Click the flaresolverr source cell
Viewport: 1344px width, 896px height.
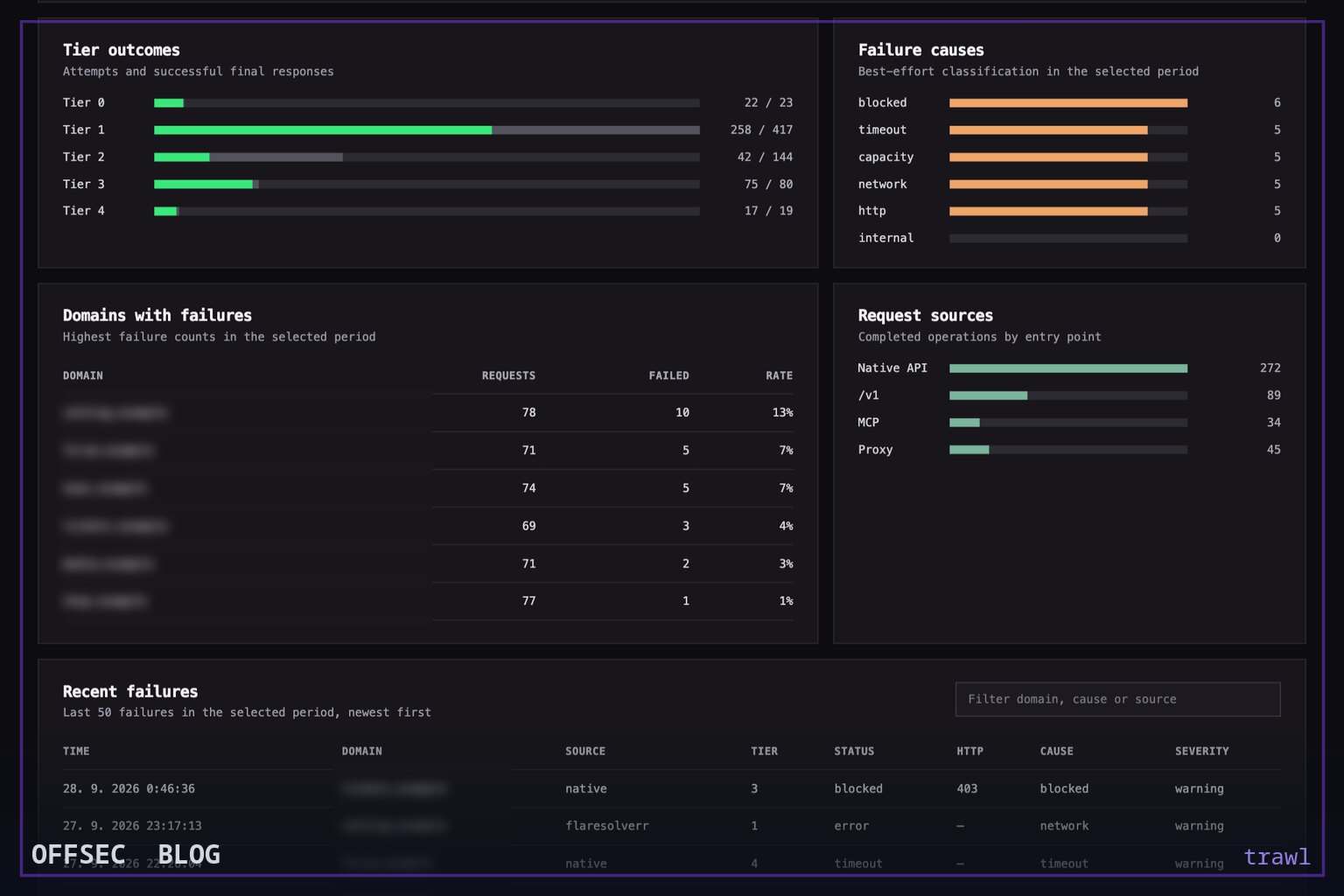607,826
